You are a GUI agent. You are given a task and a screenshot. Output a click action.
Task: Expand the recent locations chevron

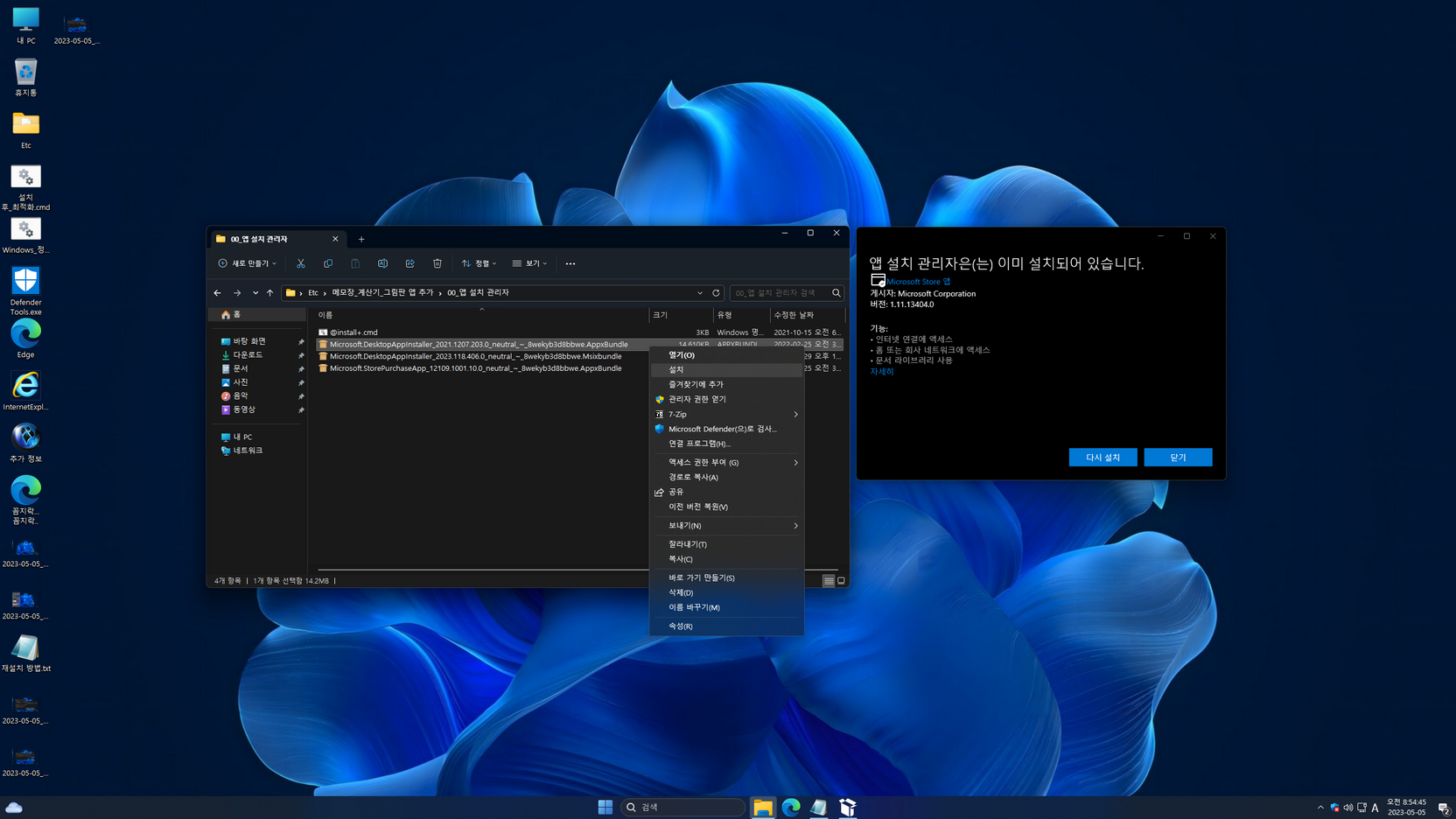[x=255, y=293]
